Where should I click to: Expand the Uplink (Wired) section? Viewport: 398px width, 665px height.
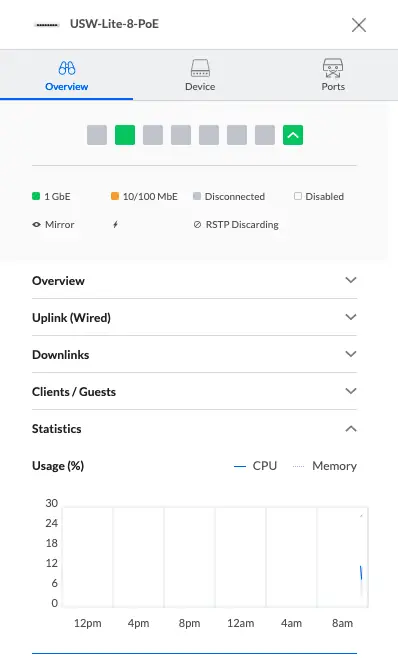[194, 317]
